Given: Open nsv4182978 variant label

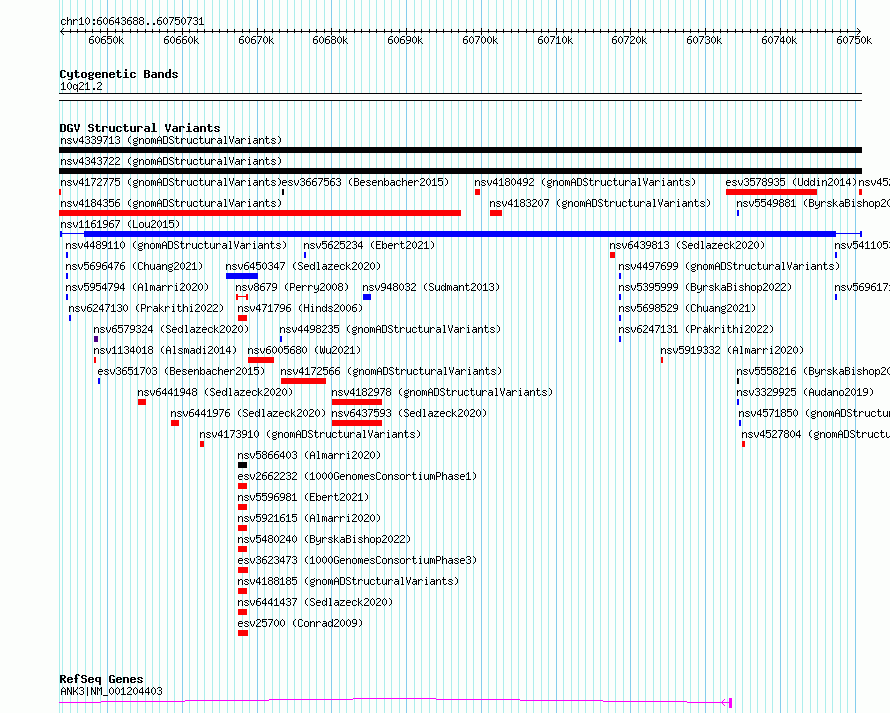Looking at the screenshot, I should pos(442,392).
